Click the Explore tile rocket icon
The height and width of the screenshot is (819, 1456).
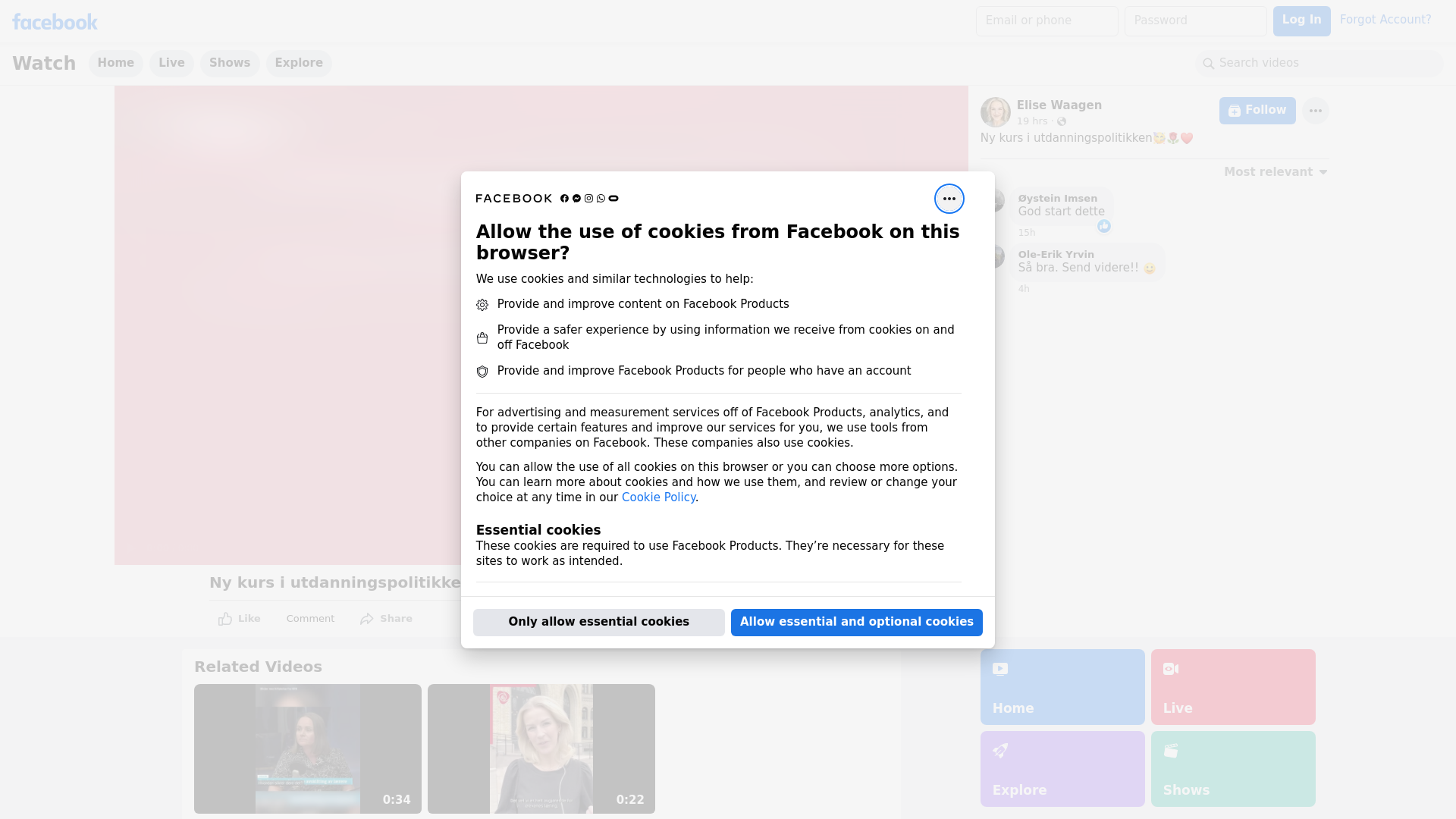(x=1000, y=751)
